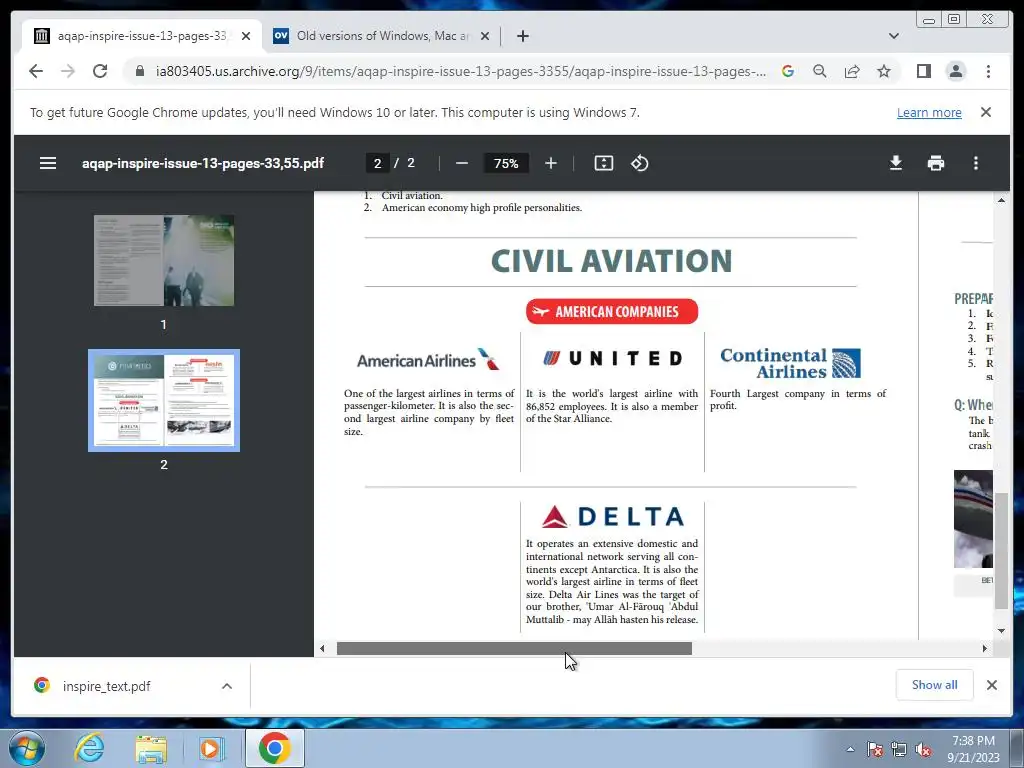This screenshot has height=768, width=1024.
Task: Select page 1 thumbnail
Action: point(164,260)
